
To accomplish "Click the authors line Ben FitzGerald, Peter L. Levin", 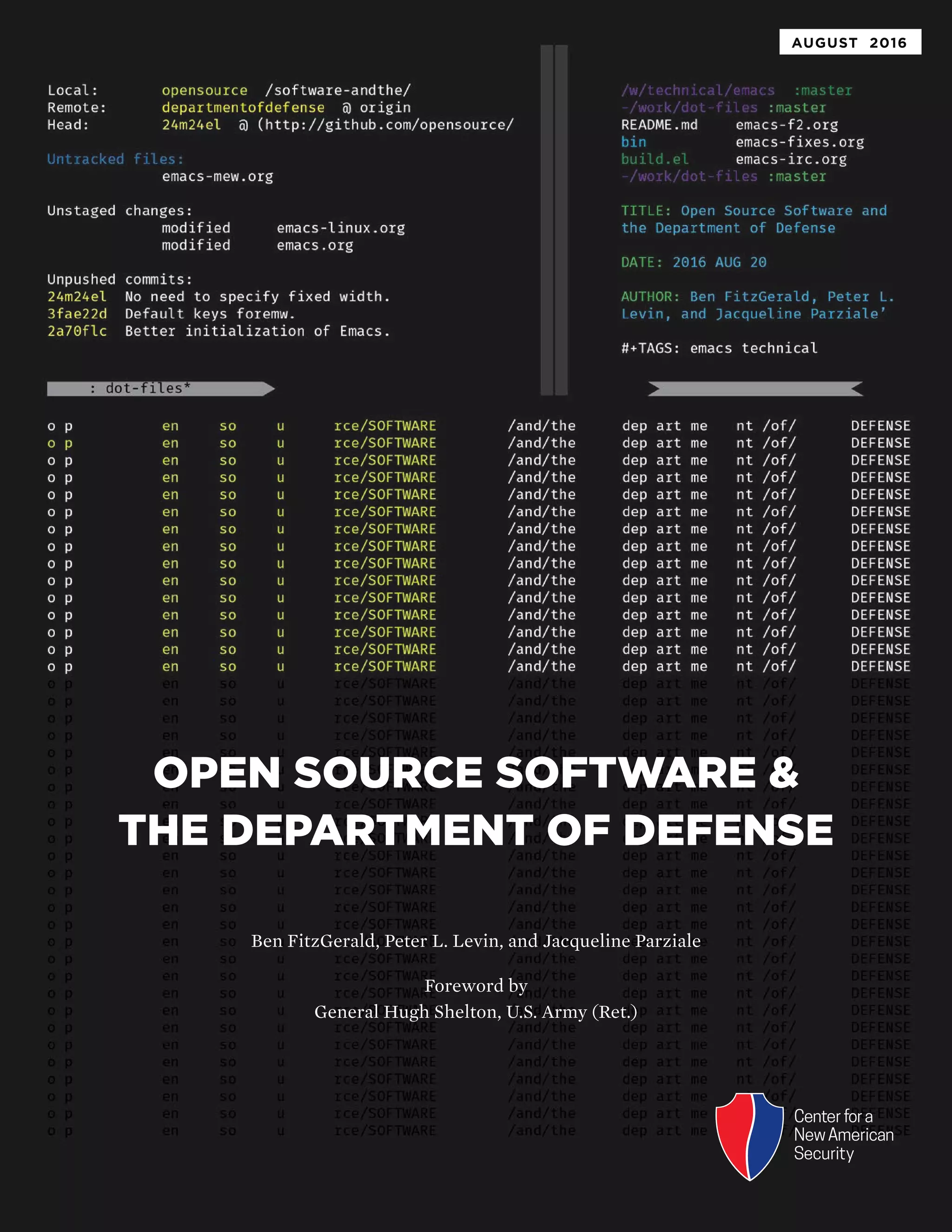I will point(476,941).
